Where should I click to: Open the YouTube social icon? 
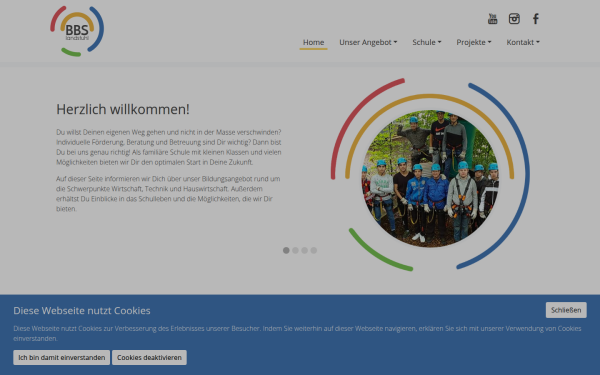pos(492,18)
